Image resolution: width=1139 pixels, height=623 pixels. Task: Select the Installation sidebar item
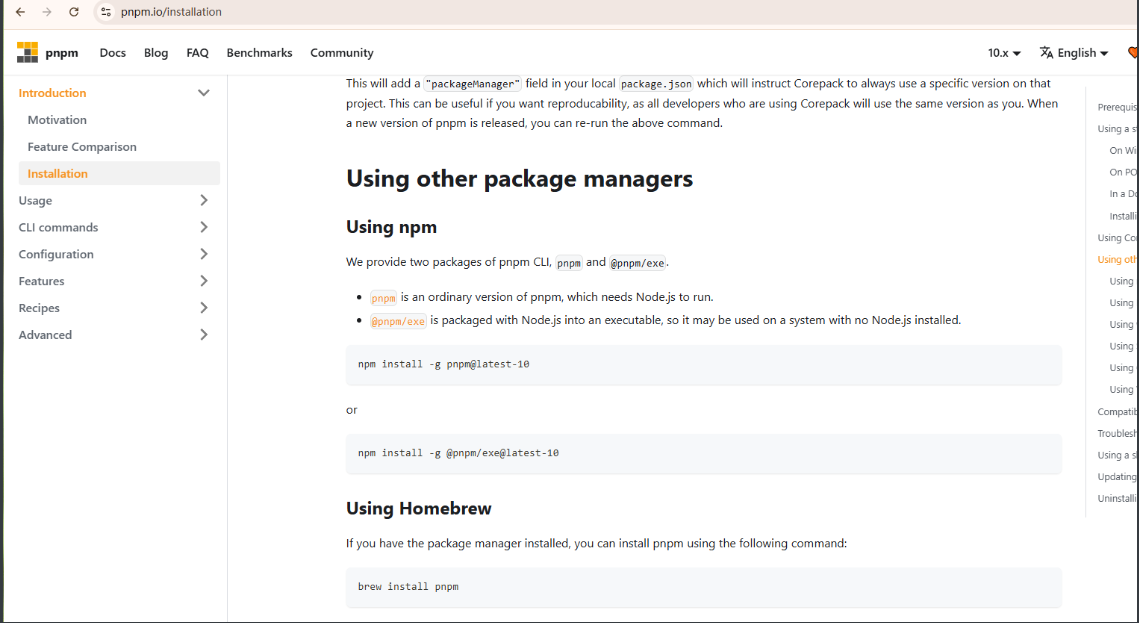119,174
